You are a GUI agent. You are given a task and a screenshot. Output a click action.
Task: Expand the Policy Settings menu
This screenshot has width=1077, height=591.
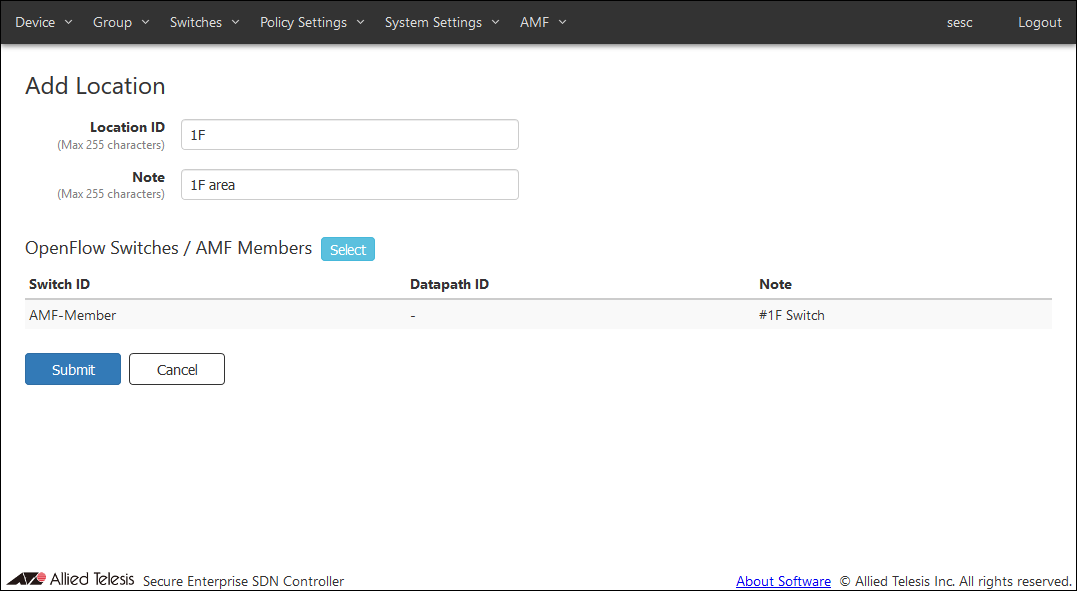coord(312,22)
